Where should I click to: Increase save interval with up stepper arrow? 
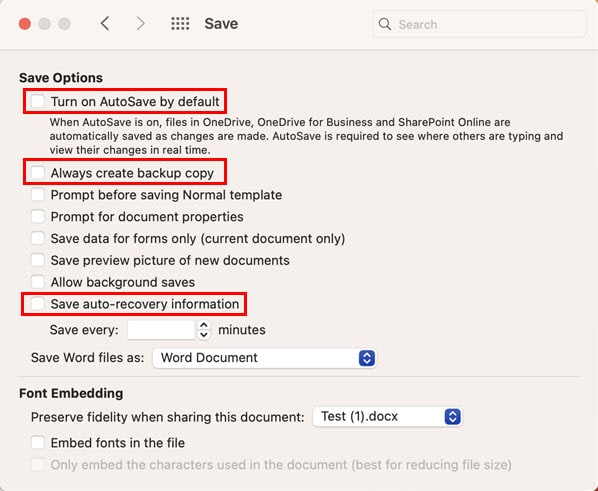click(x=204, y=325)
